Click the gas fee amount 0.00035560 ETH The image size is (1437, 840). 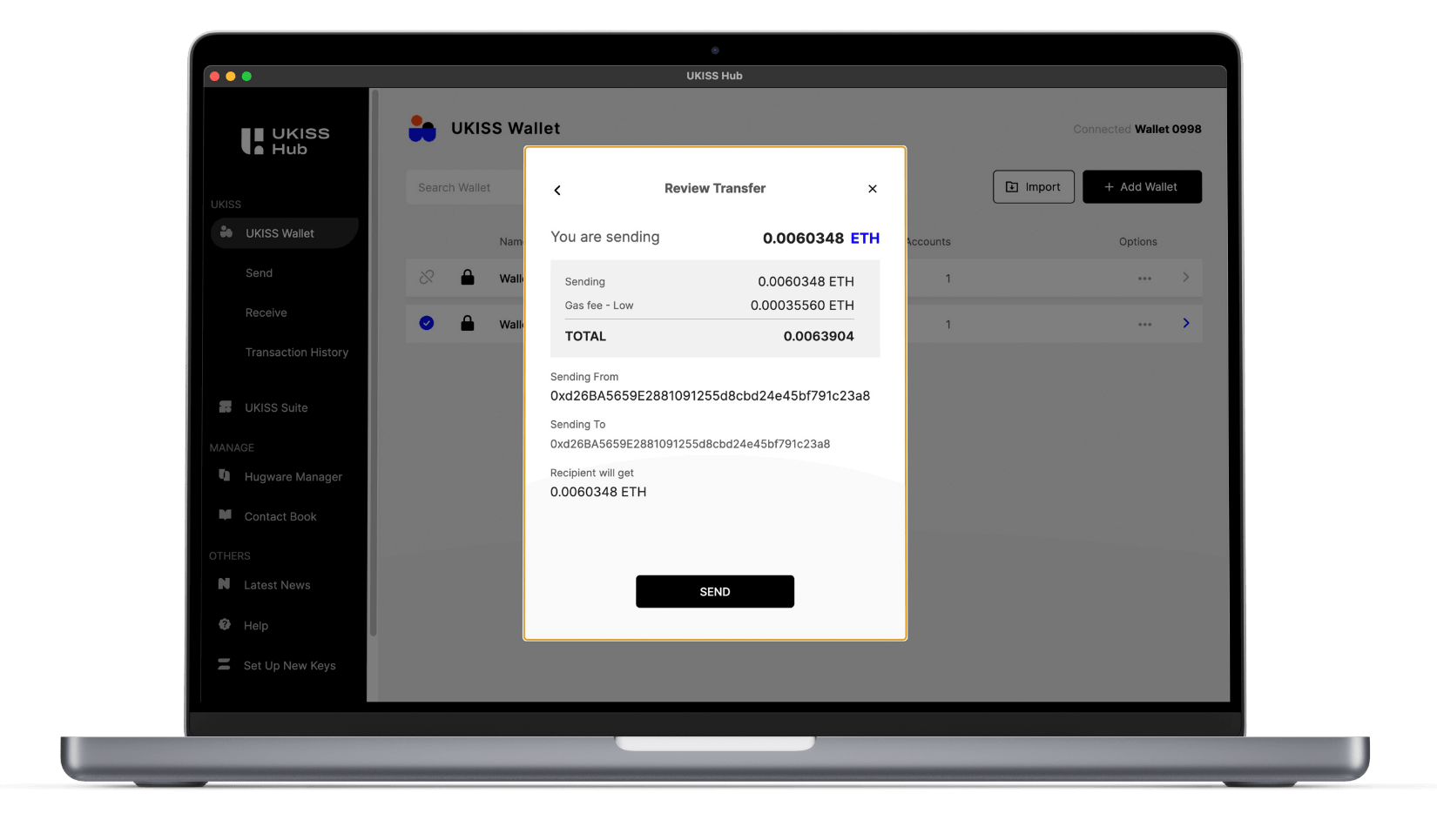(x=802, y=306)
